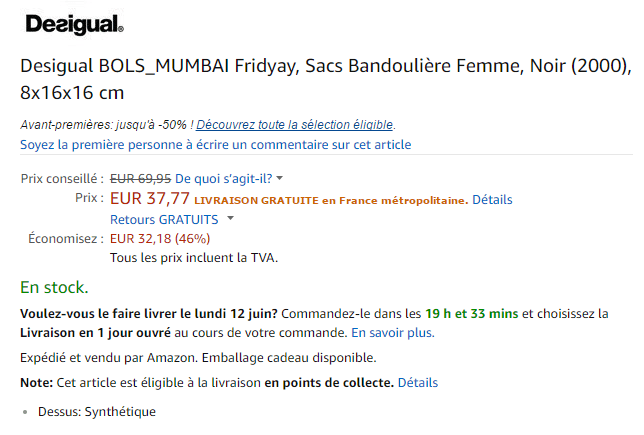The image size is (644, 435).
Task: Click the EUR 32,18 (46%) savings amount
Action: (160, 238)
